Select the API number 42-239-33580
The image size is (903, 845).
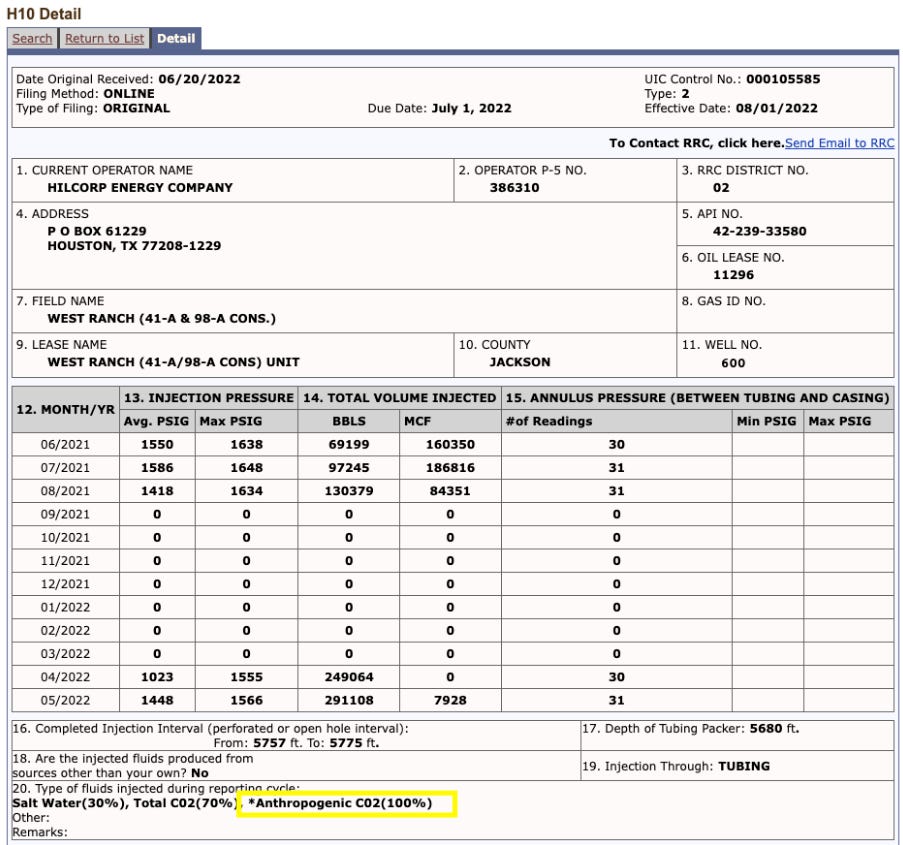759,231
